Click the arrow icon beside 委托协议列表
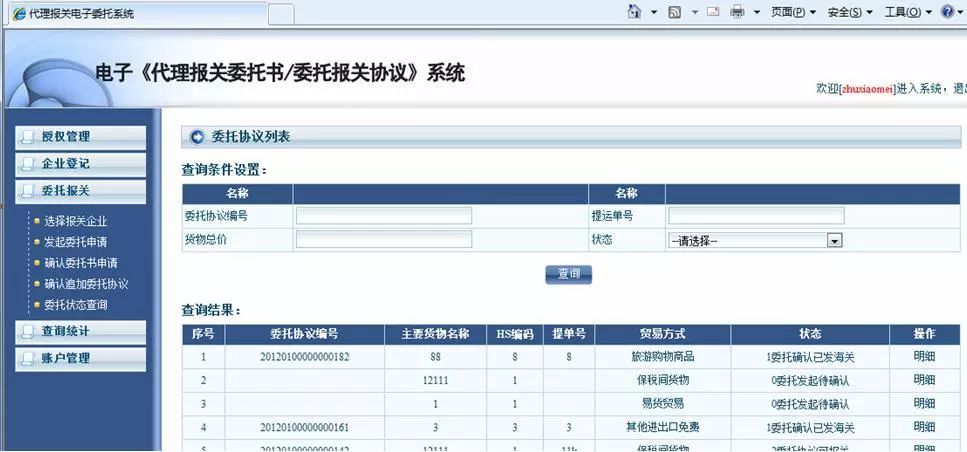The height and width of the screenshot is (452, 967). pos(196,138)
